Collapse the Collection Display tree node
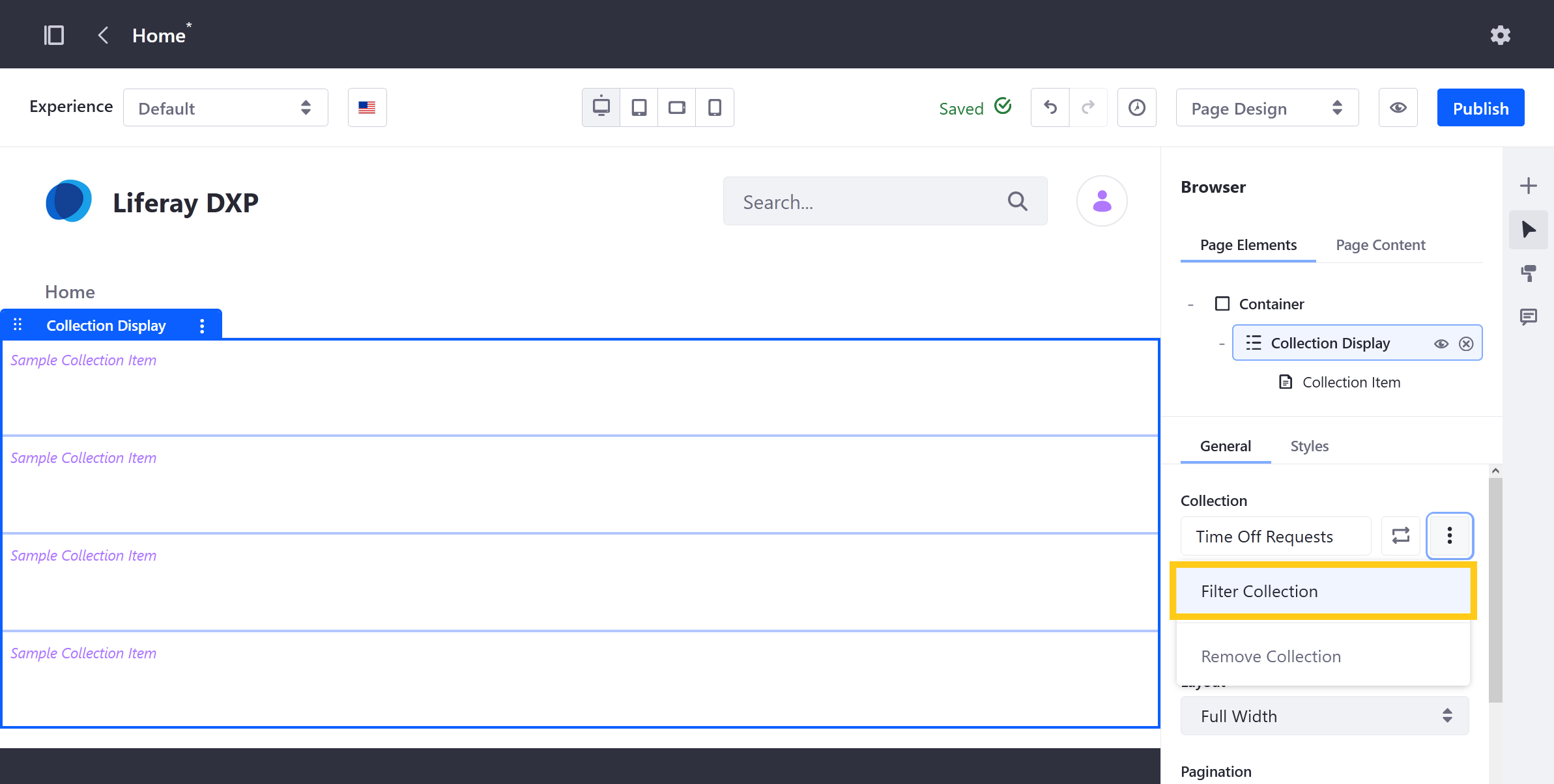Viewport: 1554px width, 784px height. pyautogui.click(x=1222, y=343)
